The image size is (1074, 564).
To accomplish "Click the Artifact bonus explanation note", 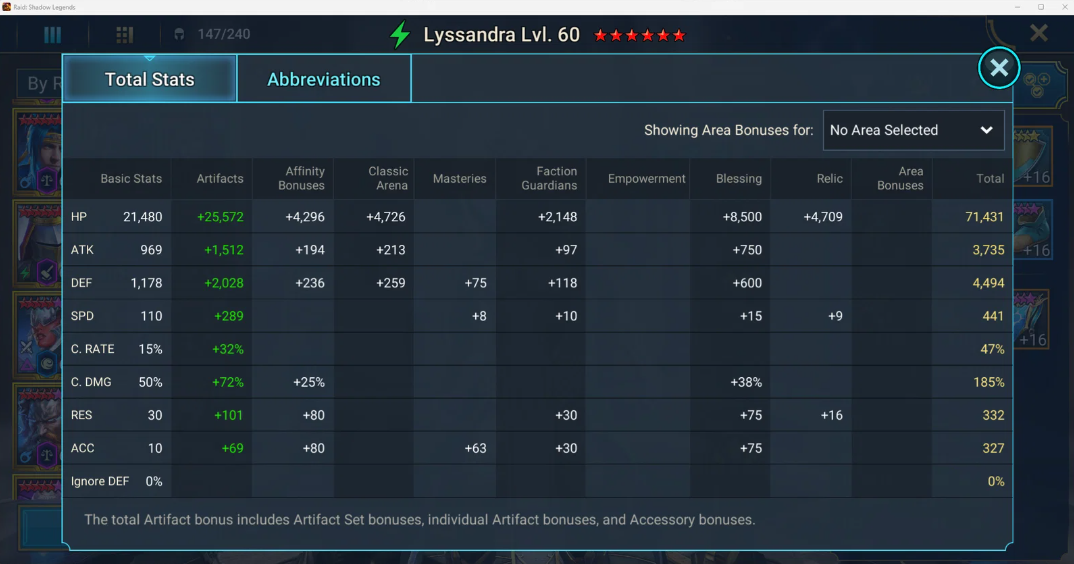I will 419,519.
